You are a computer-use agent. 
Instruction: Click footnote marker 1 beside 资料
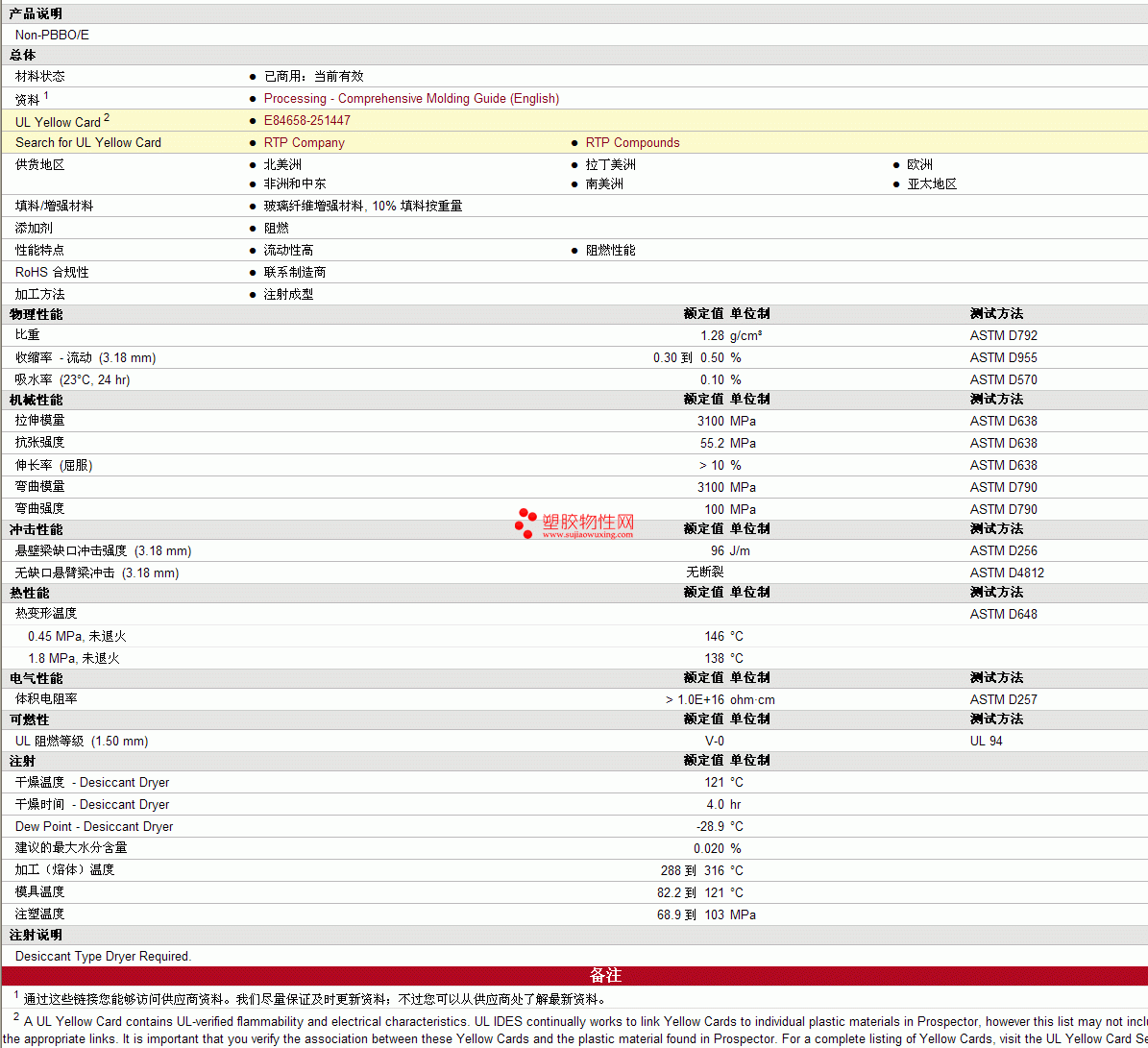46,95
